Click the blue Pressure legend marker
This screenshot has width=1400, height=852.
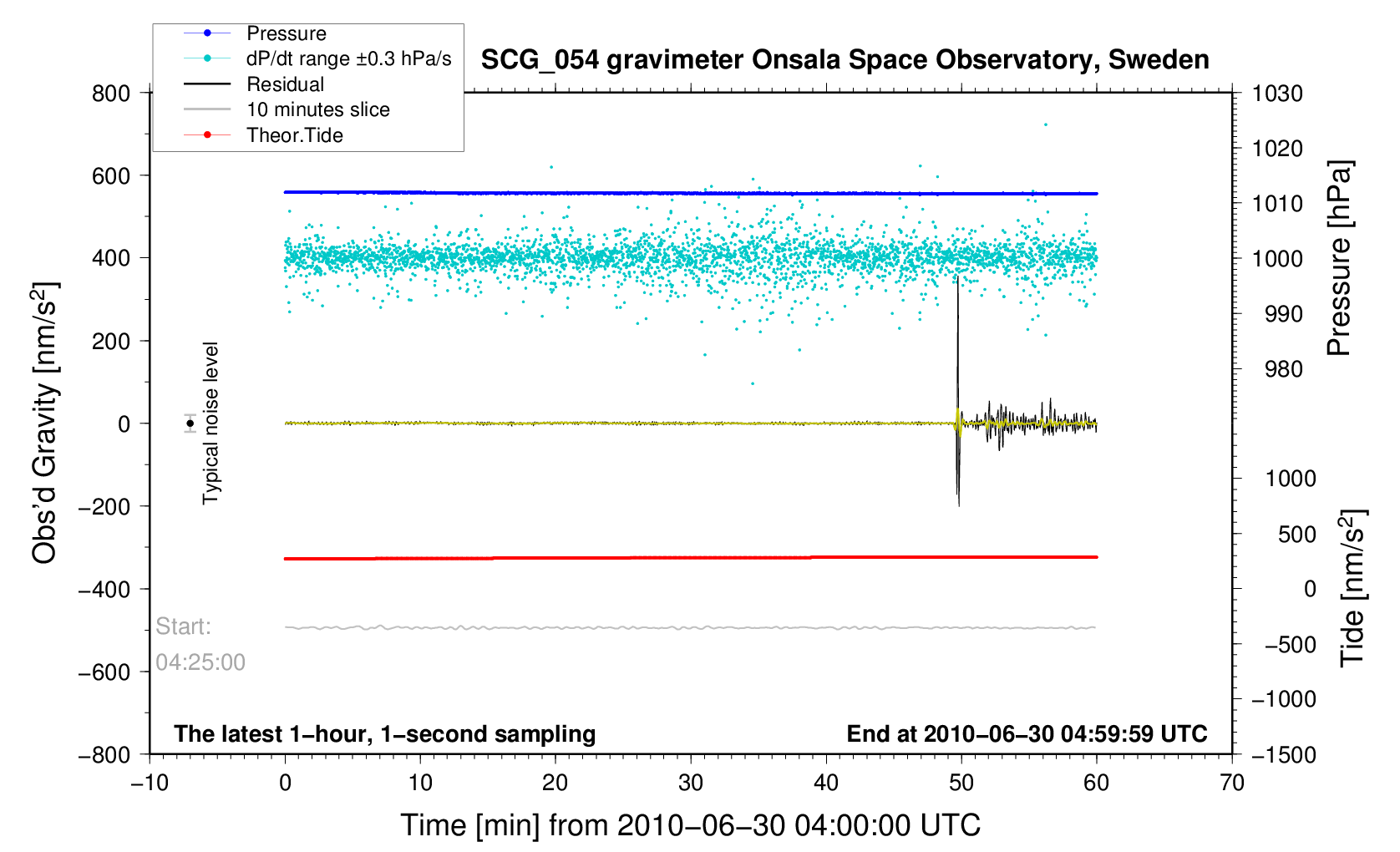pyautogui.click(x=207, y=33)
